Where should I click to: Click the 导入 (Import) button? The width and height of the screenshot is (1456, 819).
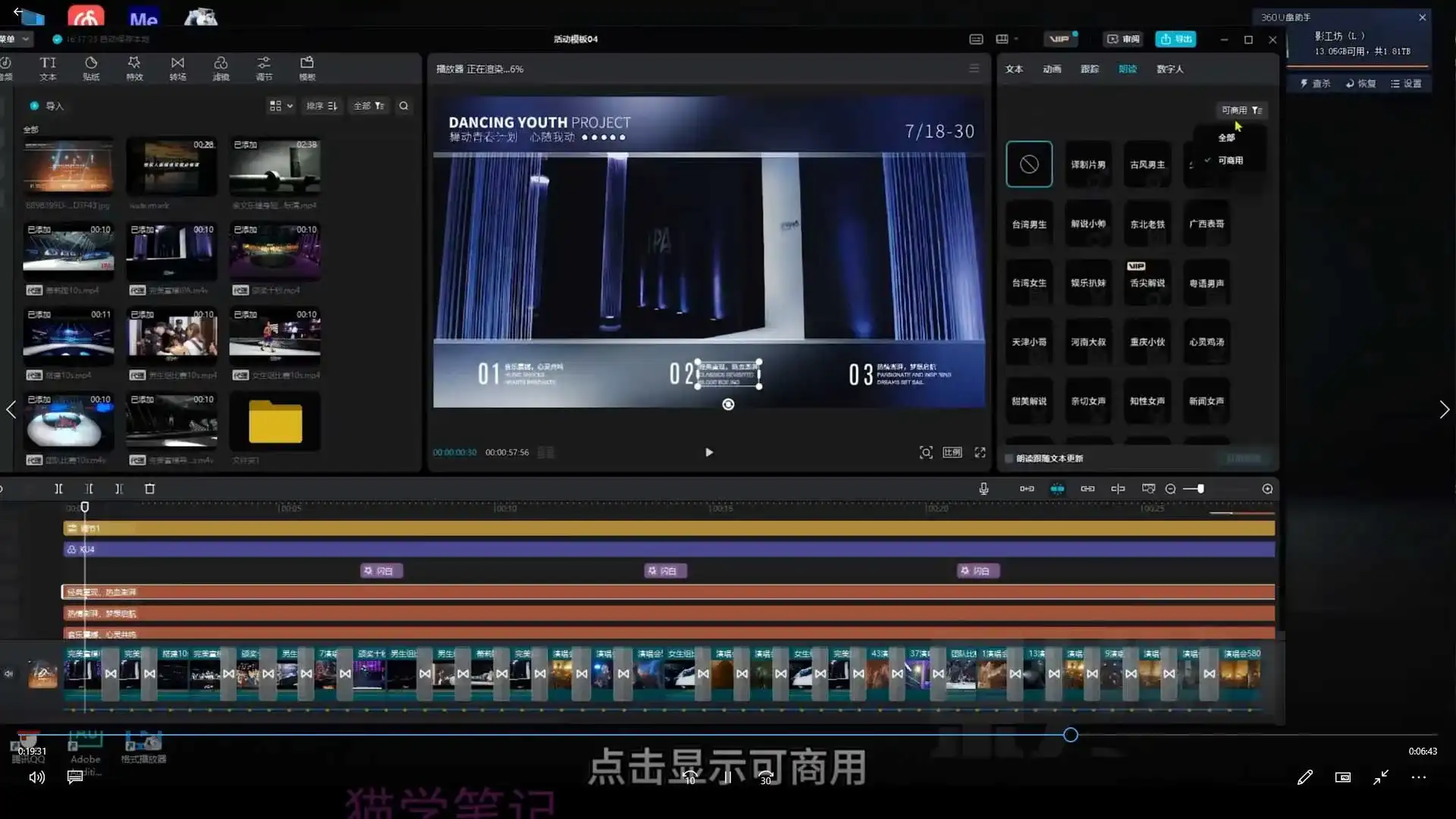coord(47,105)
